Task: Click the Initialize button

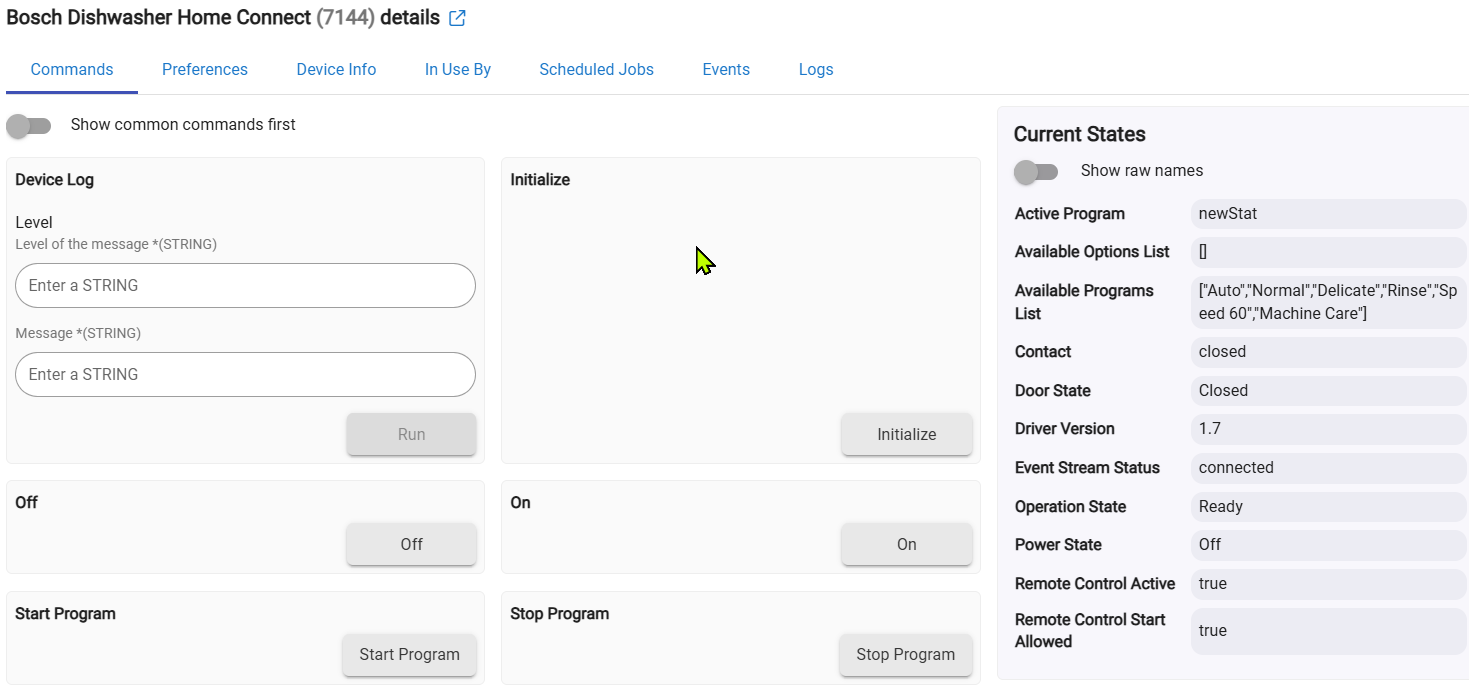Action: 906,435
